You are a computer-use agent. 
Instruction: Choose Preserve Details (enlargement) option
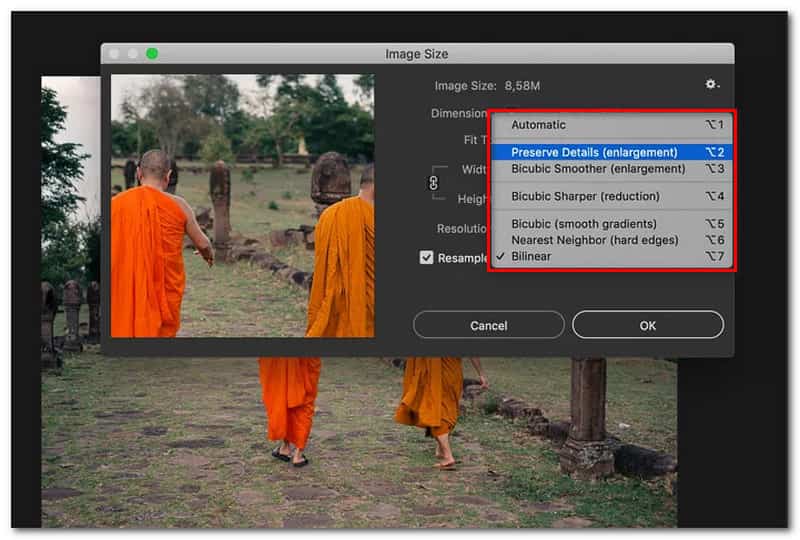(x=611, y=152)
